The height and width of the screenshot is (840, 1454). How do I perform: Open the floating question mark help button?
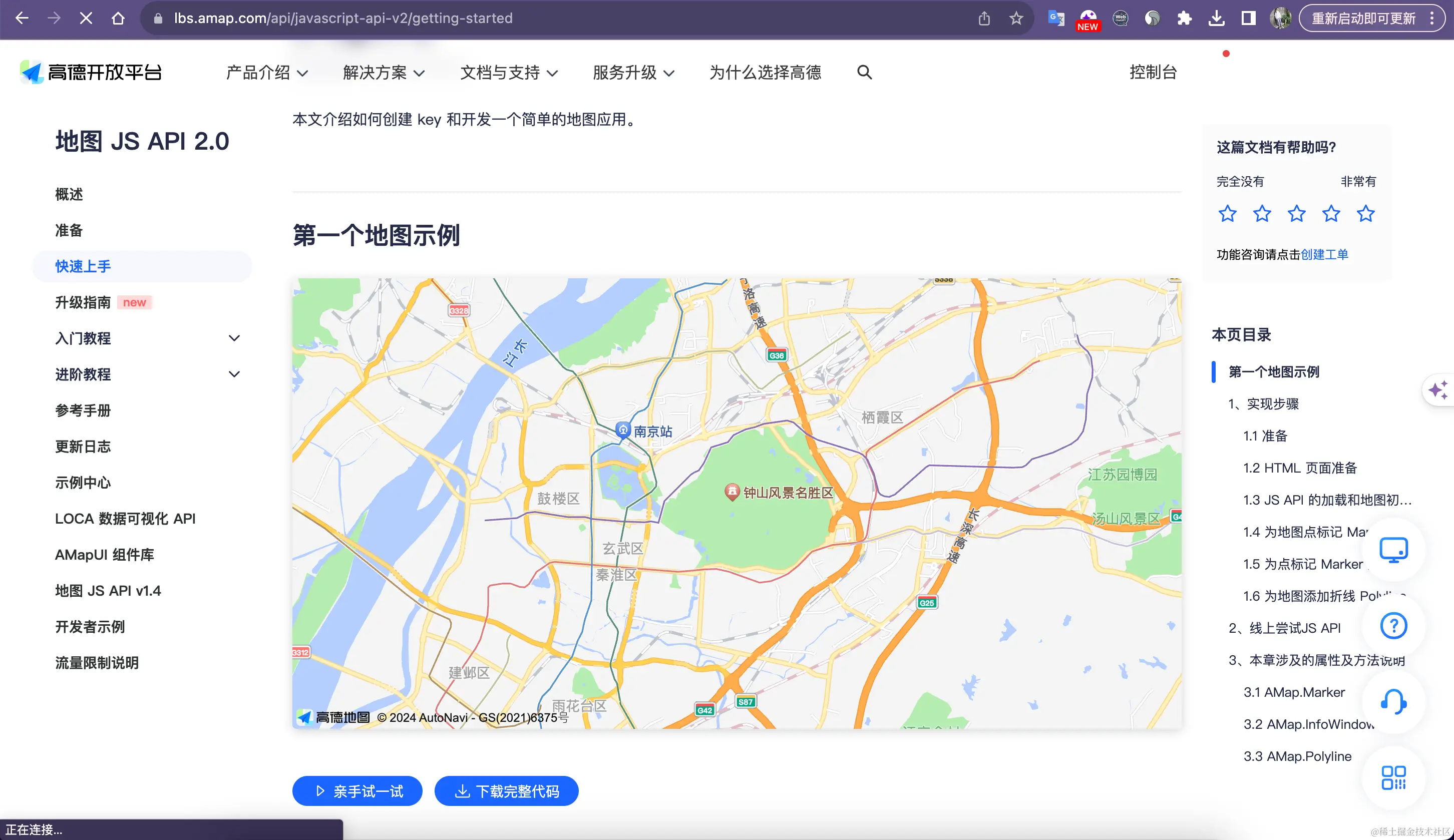(1393, 626)
